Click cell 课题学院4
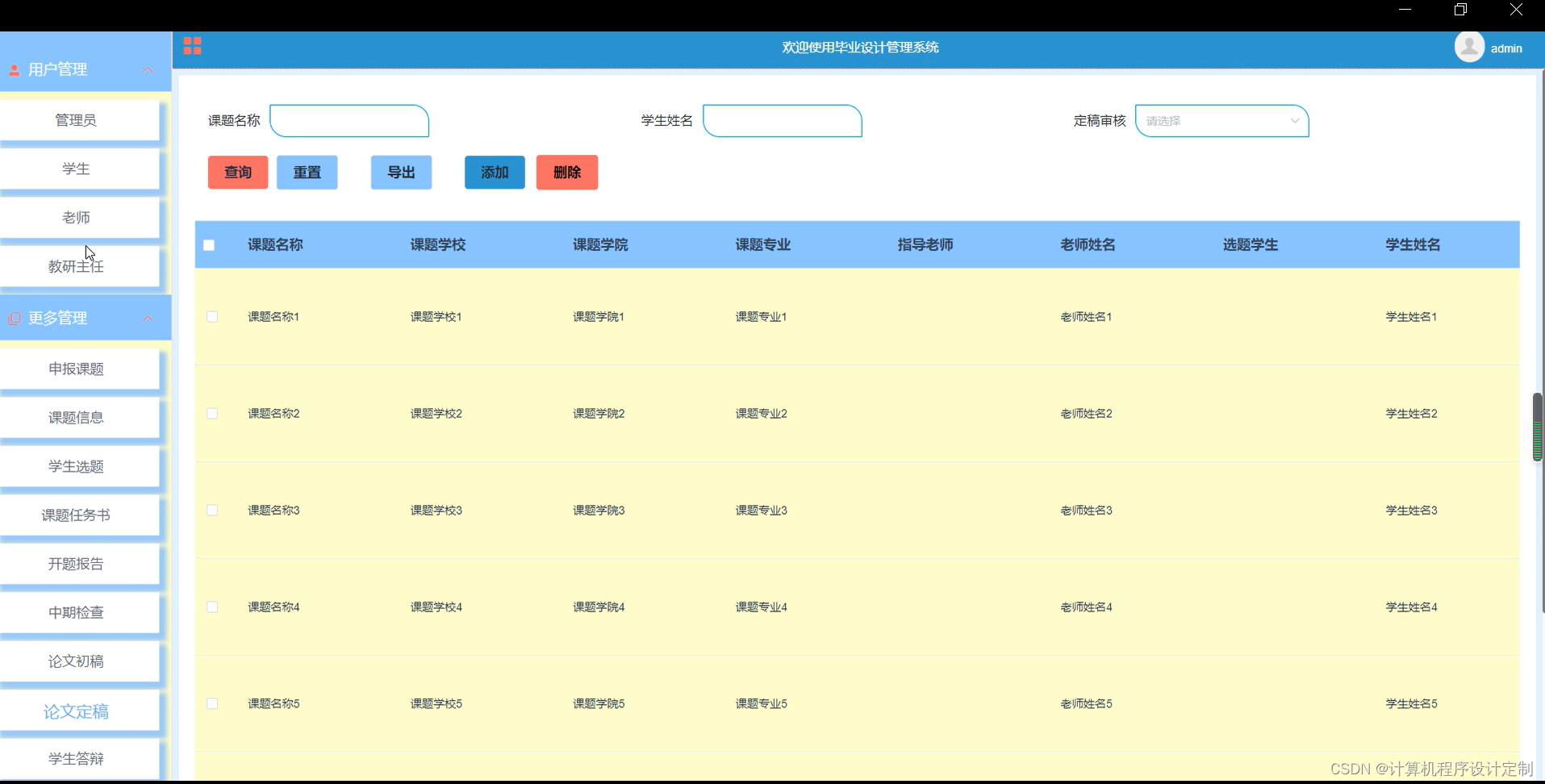 (599, 607)
